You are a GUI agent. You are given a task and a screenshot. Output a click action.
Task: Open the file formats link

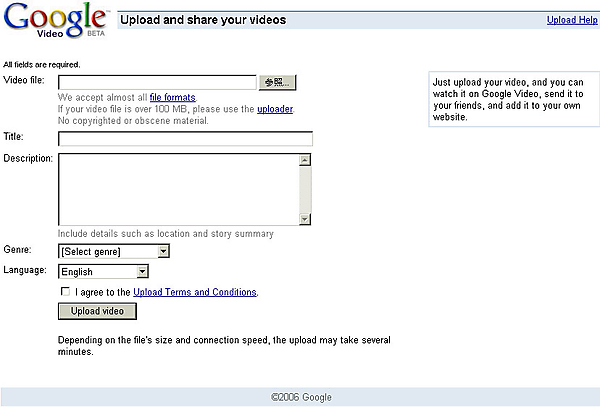[173, 98]
